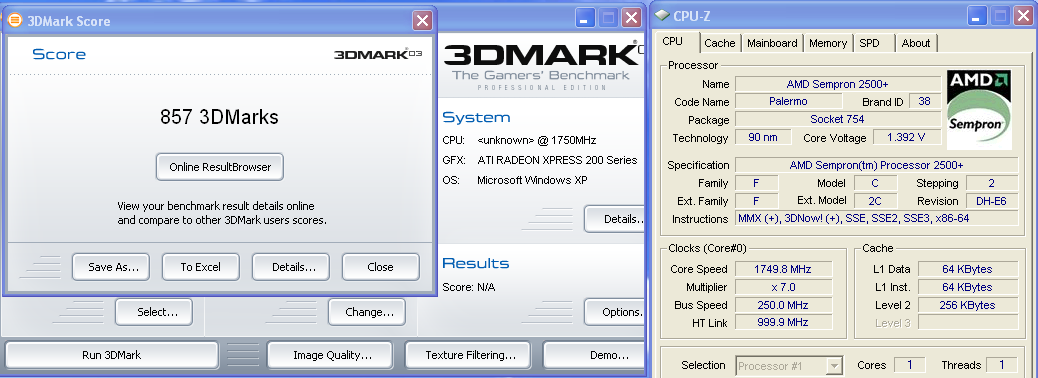Open the Online ResultBrowser
Screen dimensions: 1038x378
[220, 167]
